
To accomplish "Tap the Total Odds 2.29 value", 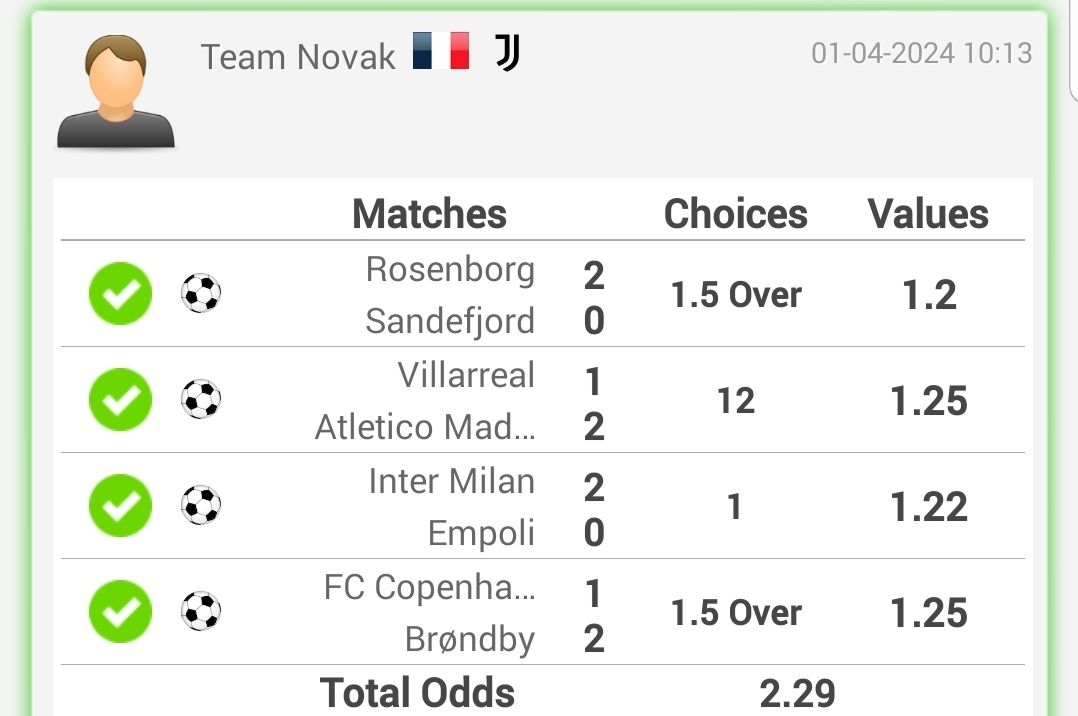I will (798, 693).
